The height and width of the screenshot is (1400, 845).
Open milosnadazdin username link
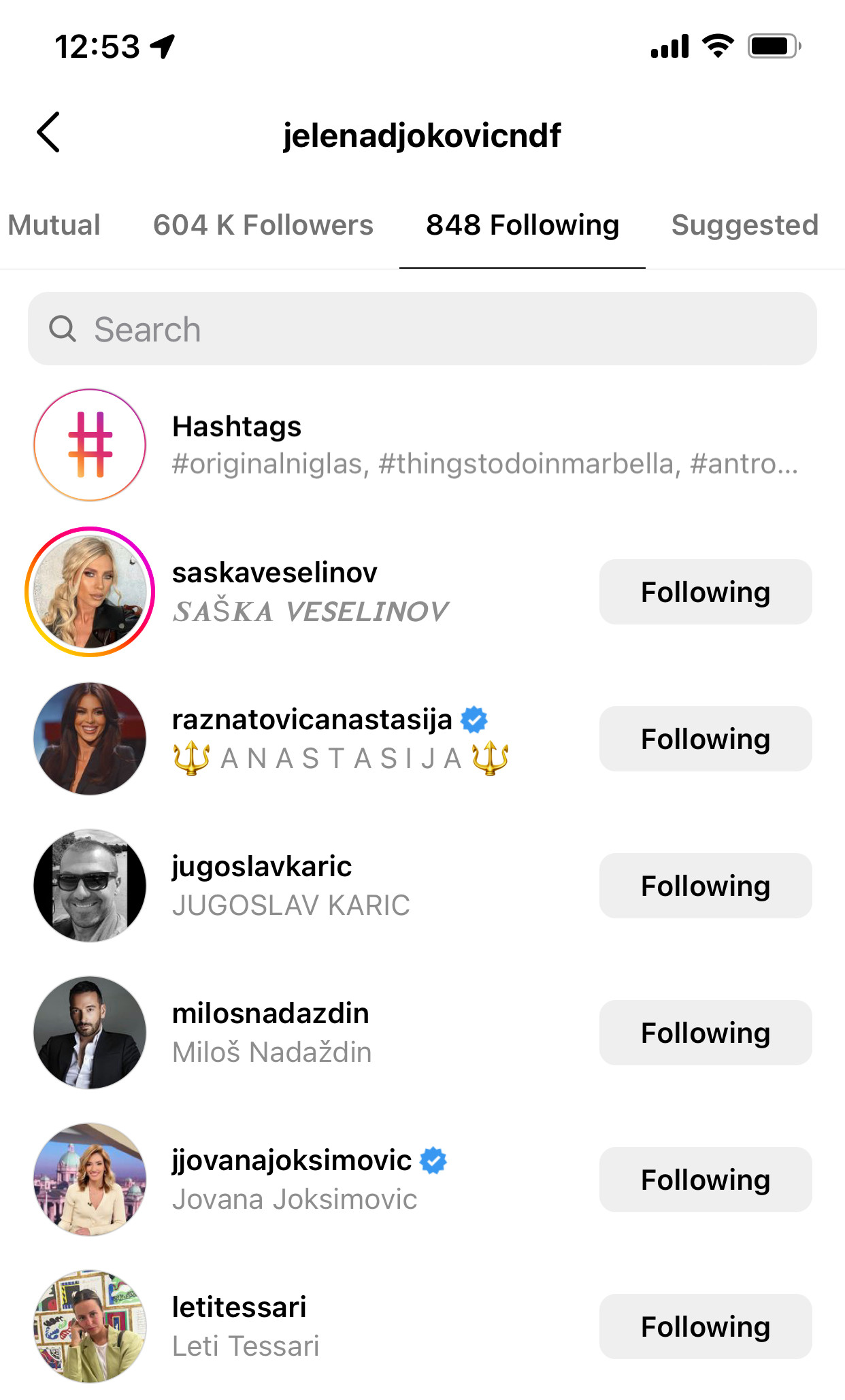271,1014
